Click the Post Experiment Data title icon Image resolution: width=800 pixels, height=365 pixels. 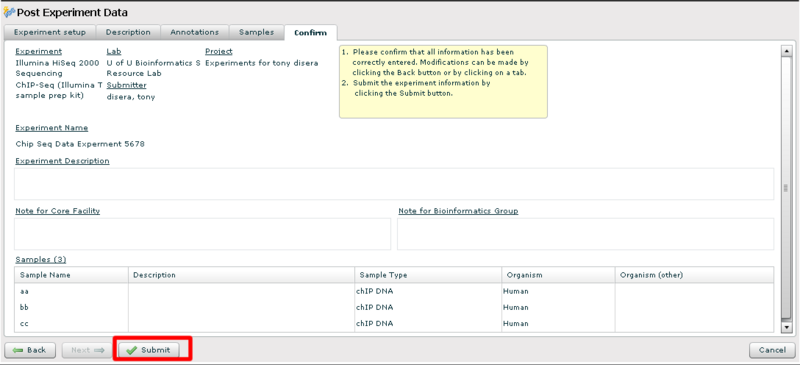click(x=9, y=12)
